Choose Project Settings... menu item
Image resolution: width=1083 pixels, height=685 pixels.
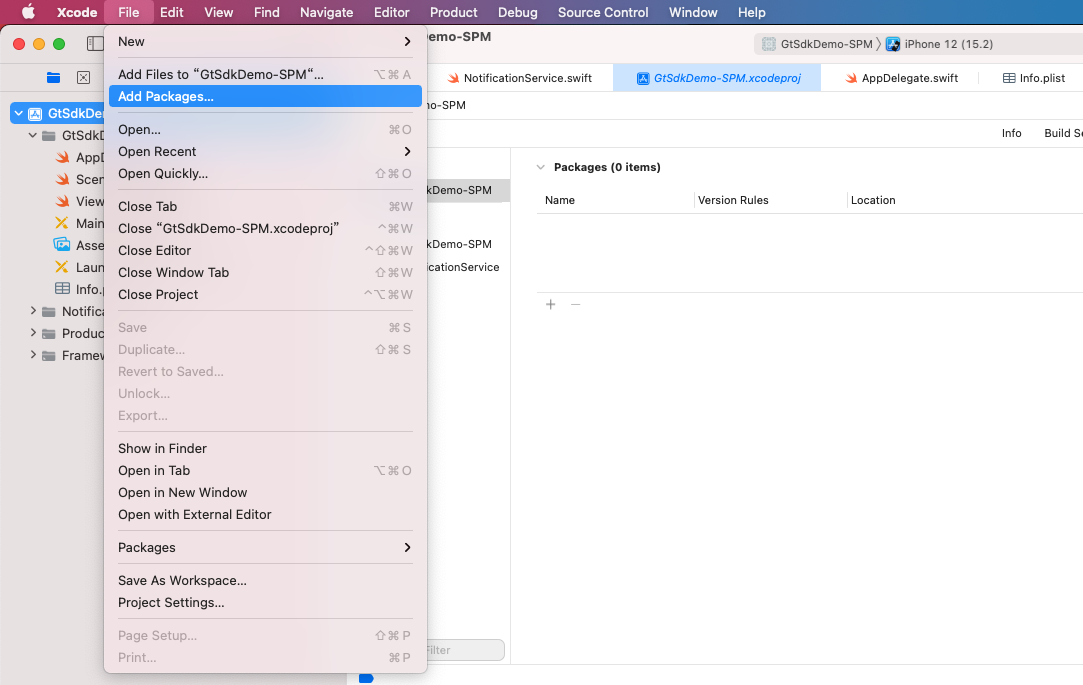[x=265, y=603]
